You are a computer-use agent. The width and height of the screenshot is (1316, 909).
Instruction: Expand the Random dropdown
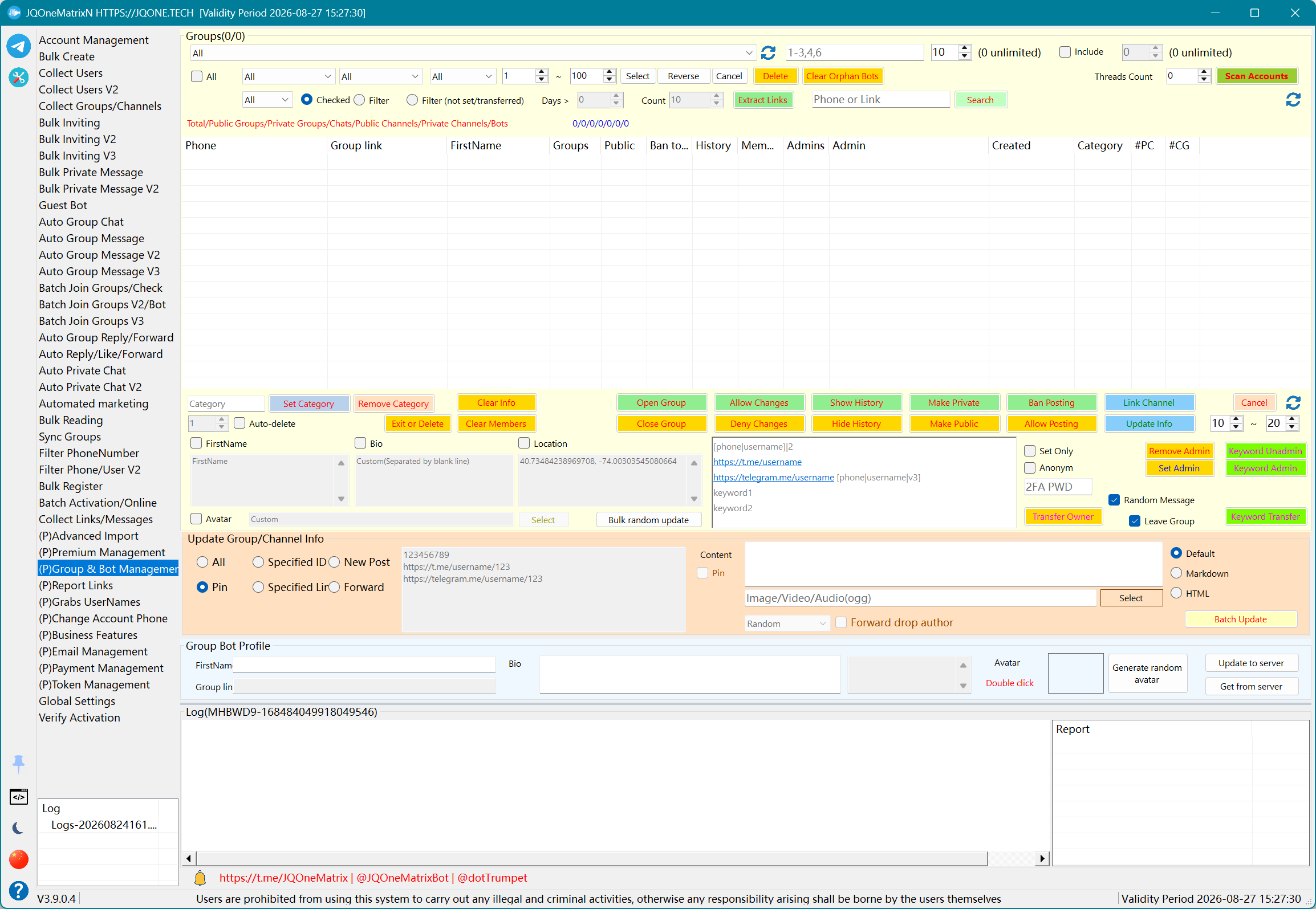pyautogui.click(x=787, y=623)
